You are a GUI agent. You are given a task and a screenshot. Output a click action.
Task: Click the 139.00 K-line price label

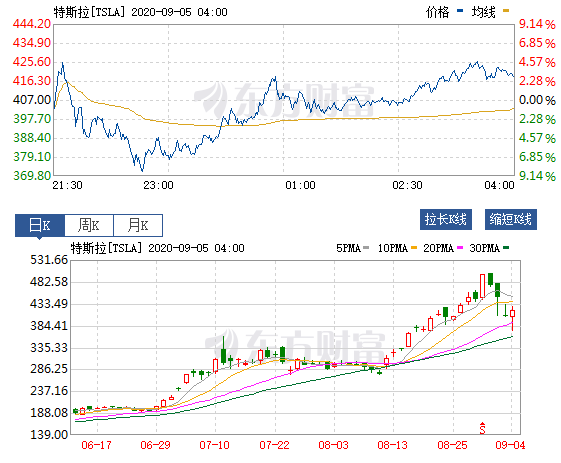pyautogui.click(x=49, y=435)
